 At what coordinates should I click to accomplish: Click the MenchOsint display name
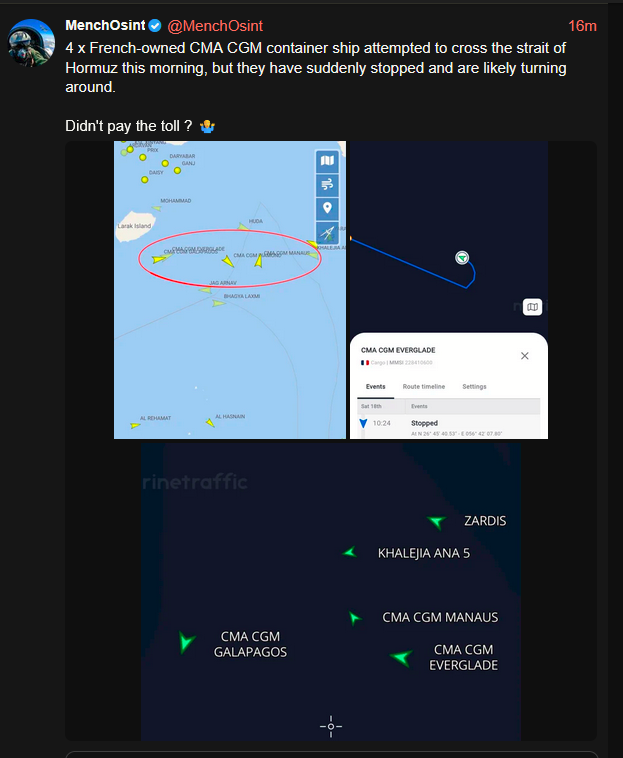(105, 26)
